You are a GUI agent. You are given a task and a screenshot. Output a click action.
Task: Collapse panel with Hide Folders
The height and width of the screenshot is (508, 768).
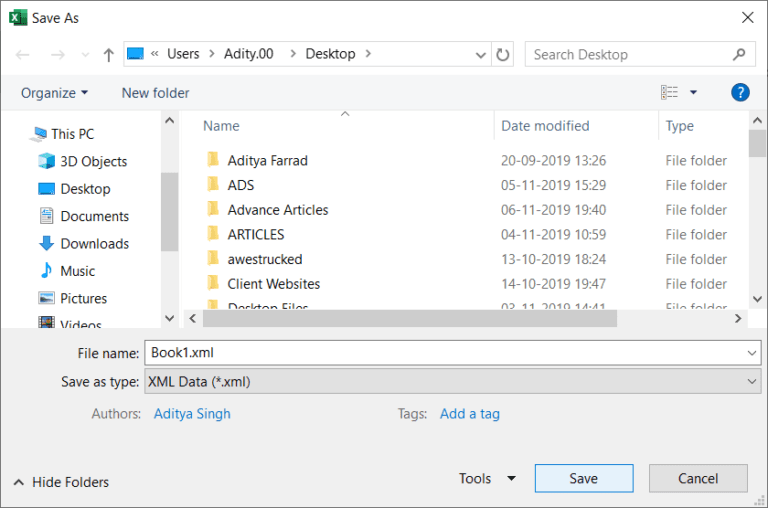click(x=61, y=482)
